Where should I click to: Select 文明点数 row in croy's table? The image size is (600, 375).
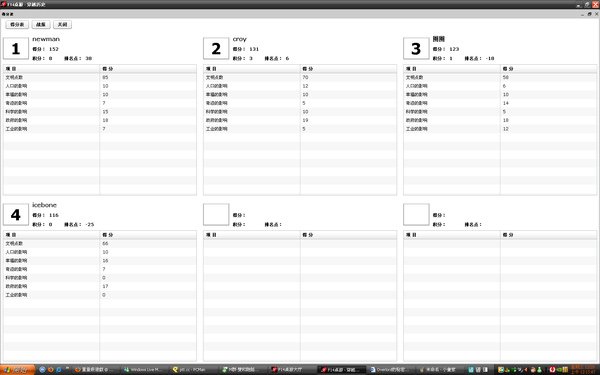(300, 77)
